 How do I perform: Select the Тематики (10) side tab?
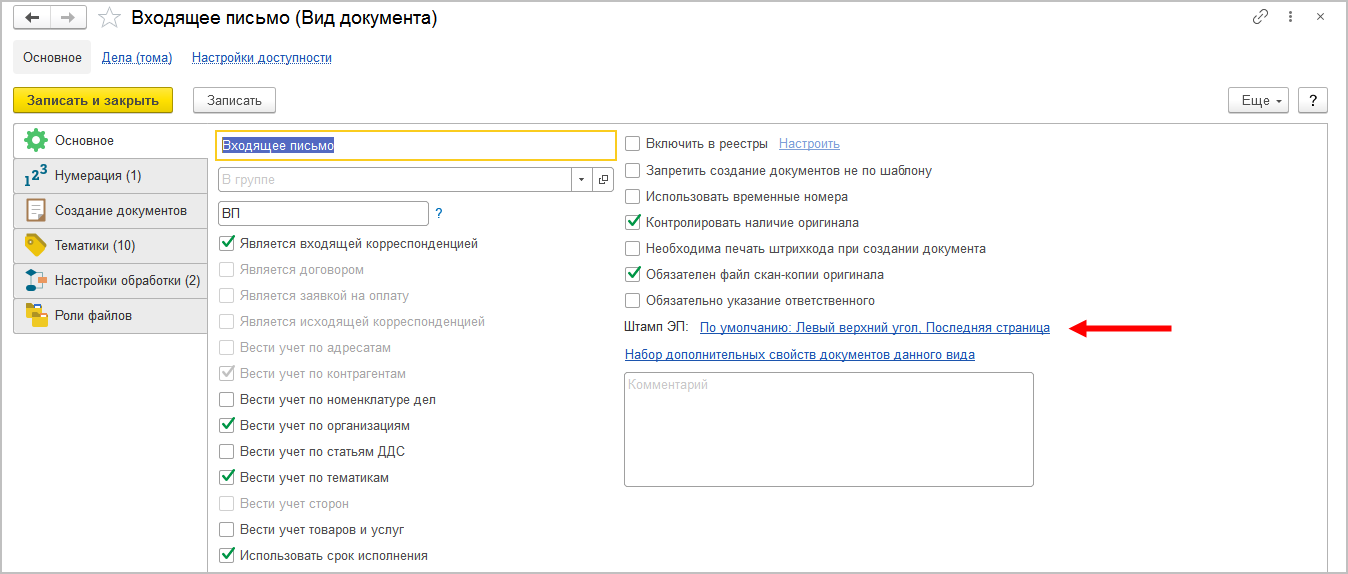tap(95, 245)
